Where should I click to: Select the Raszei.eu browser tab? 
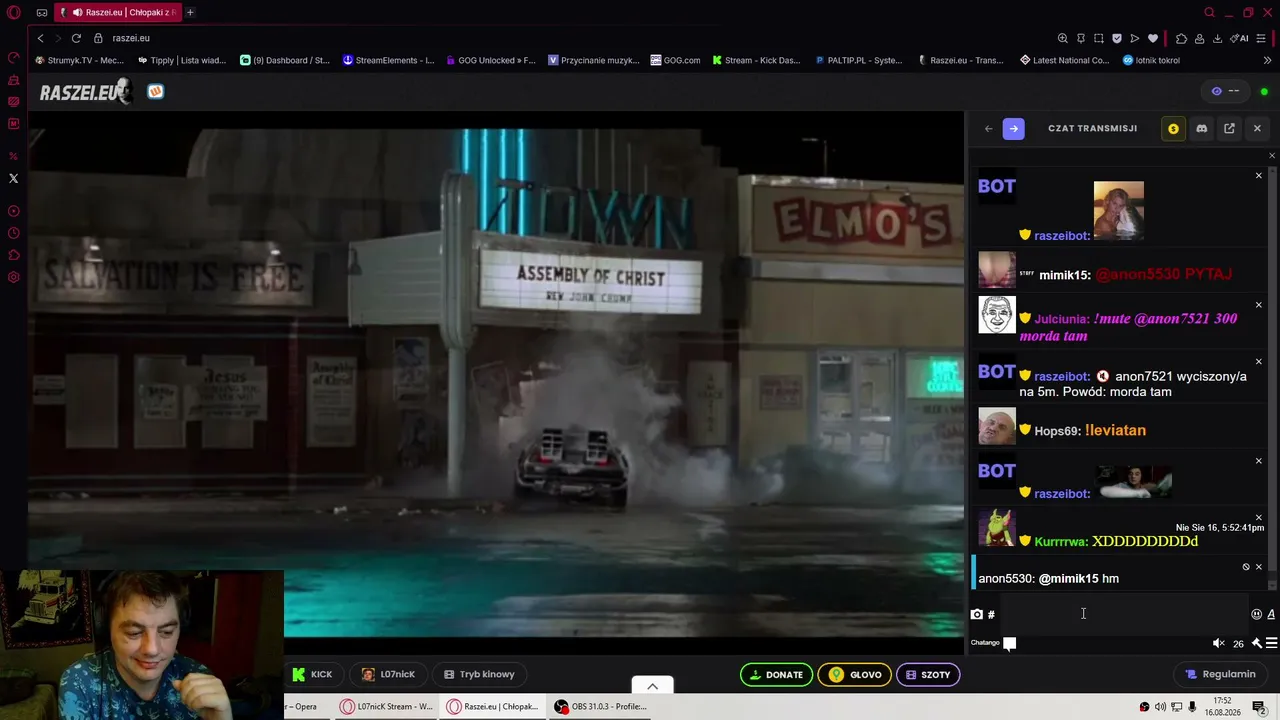(117, 13)
